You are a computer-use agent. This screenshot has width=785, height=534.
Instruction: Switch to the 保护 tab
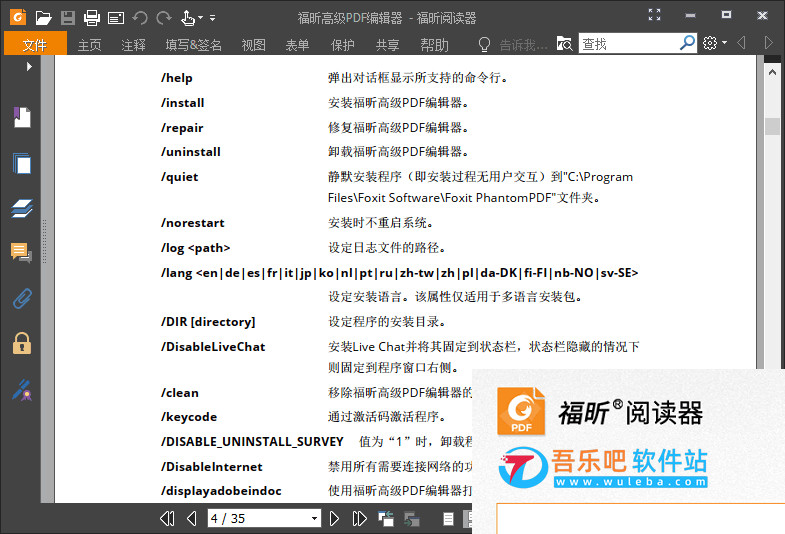point(342,45)
